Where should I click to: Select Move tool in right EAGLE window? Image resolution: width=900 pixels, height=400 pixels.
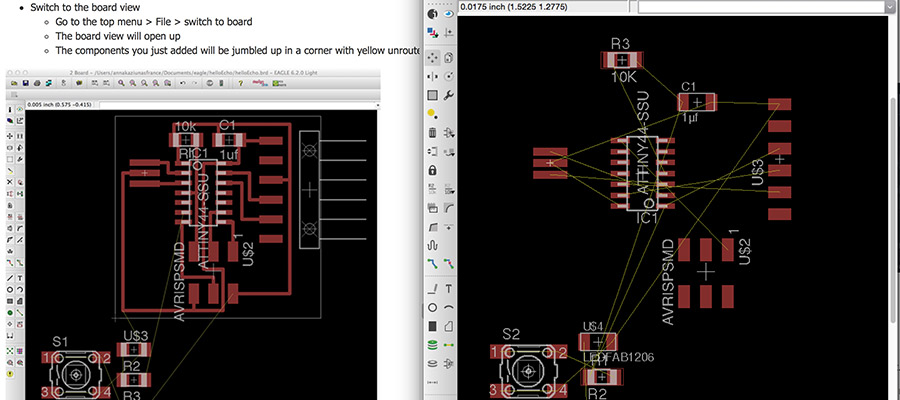[433, 57]
